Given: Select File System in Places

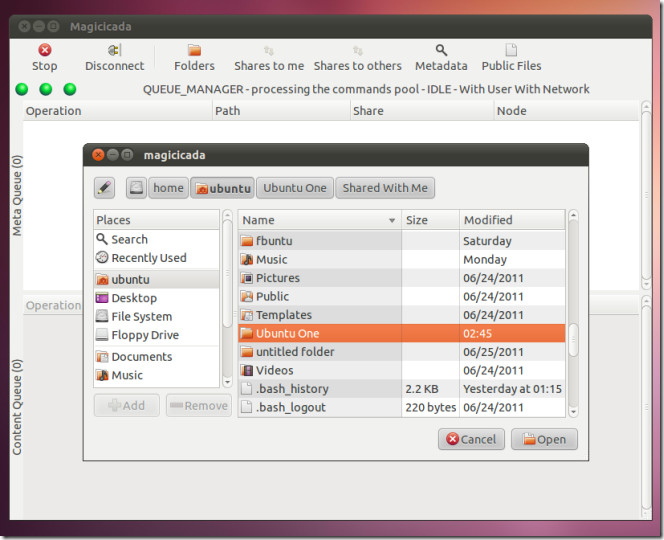Looking at the screenshot, I should pos(156,316).
